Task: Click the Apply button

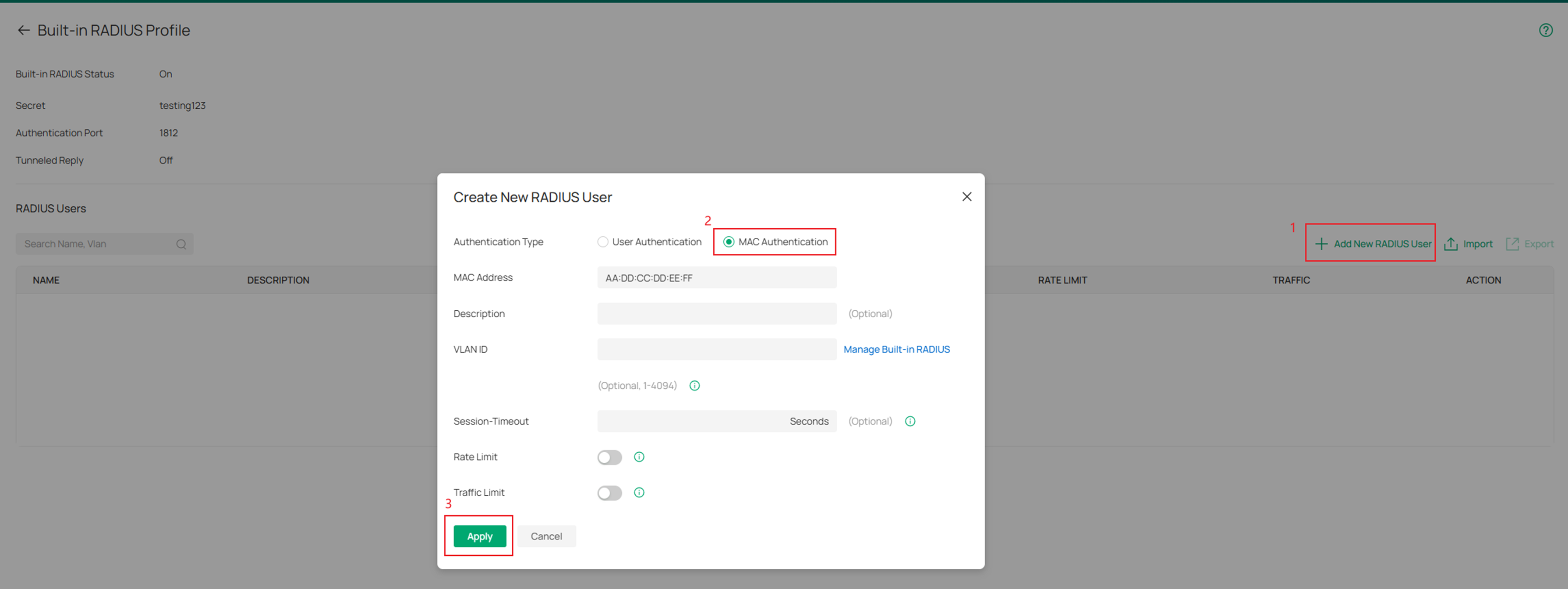Action: click(x=480, y=536)
